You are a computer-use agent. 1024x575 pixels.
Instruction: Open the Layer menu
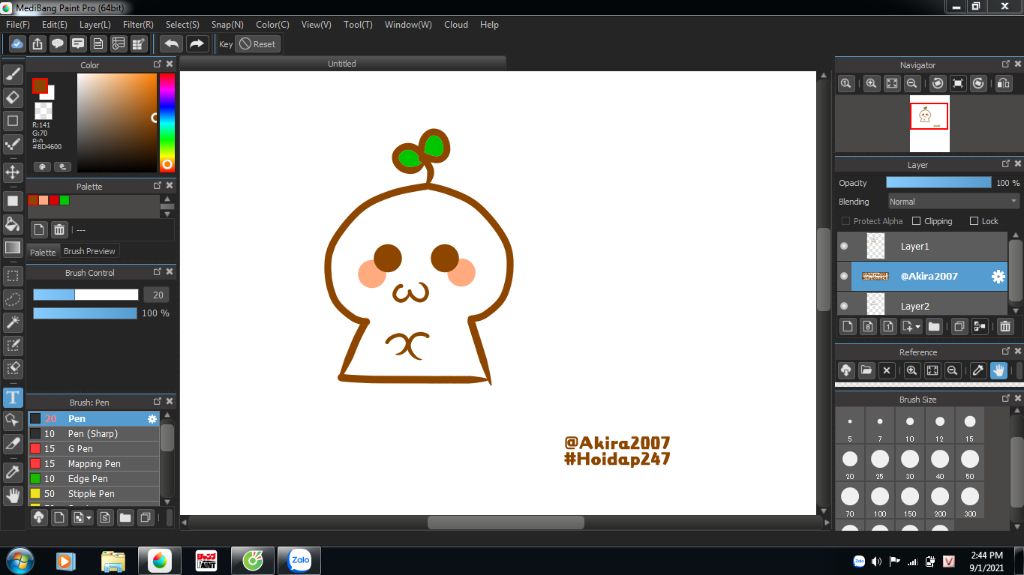[95, 25]
